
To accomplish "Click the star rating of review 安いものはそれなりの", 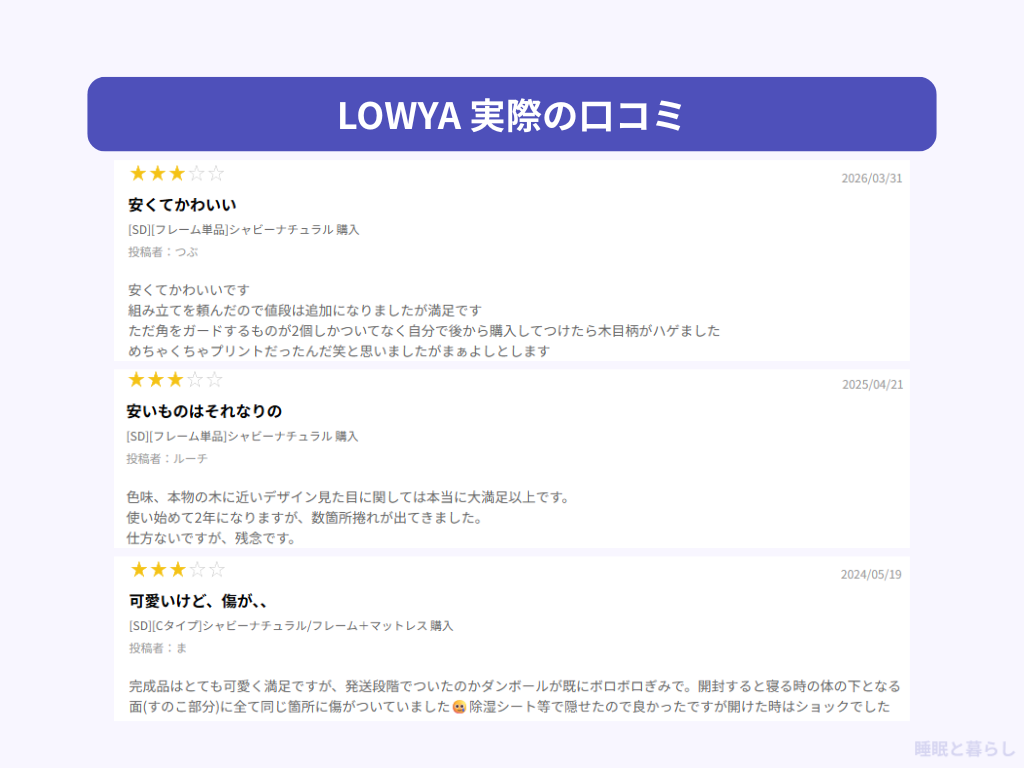I will click(x=175, y=380).
